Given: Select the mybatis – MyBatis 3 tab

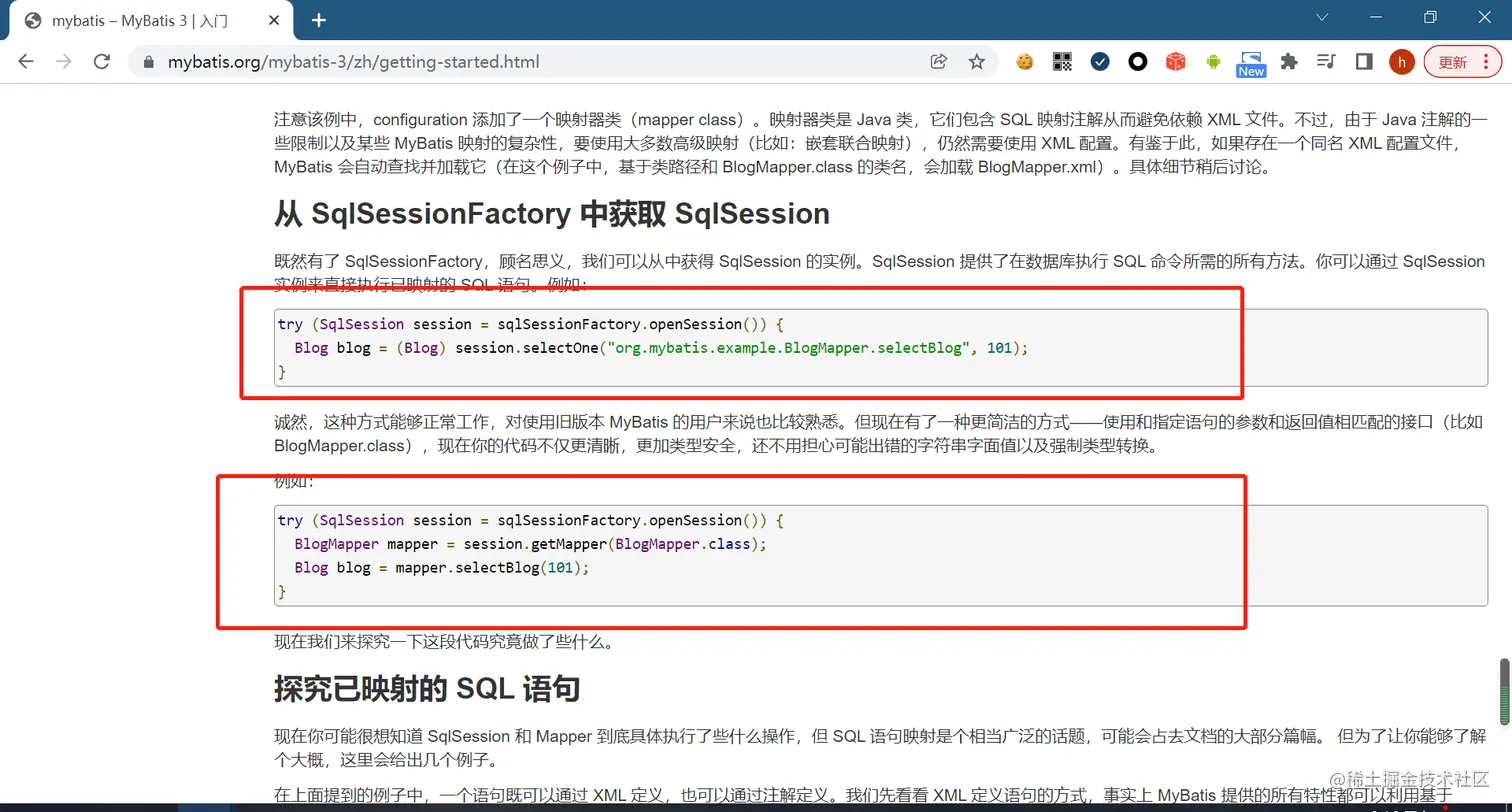Looking at the screenshot, I should pos(152,21).
